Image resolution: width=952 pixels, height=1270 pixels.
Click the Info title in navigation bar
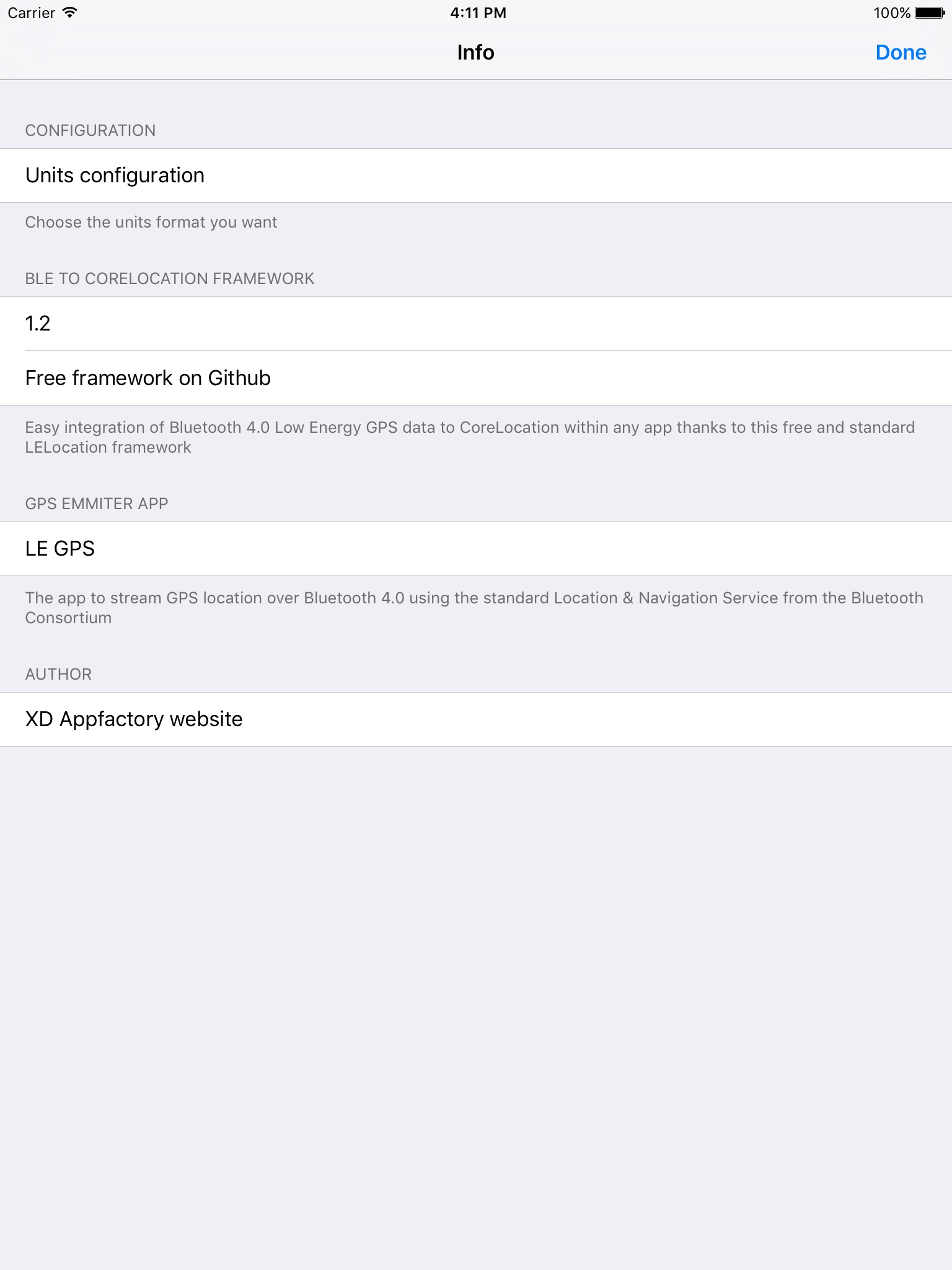pyautogui.click(x=475, y=53)
